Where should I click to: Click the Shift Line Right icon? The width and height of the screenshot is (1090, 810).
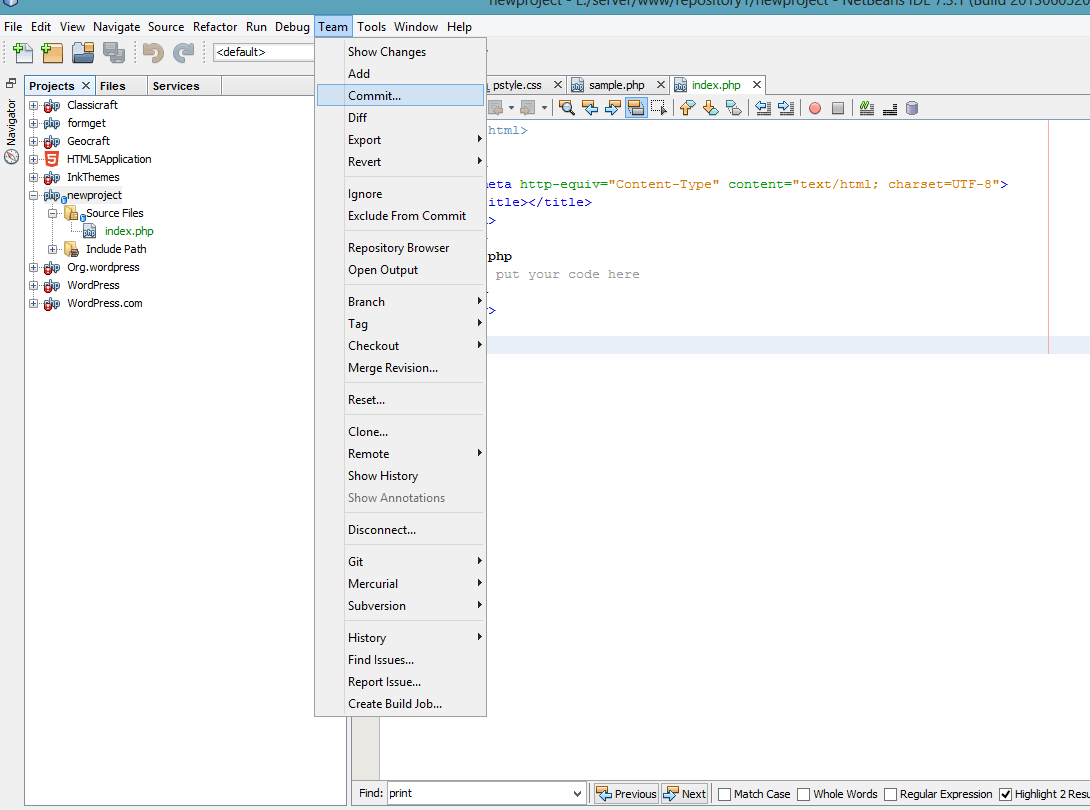coord(786,108)
